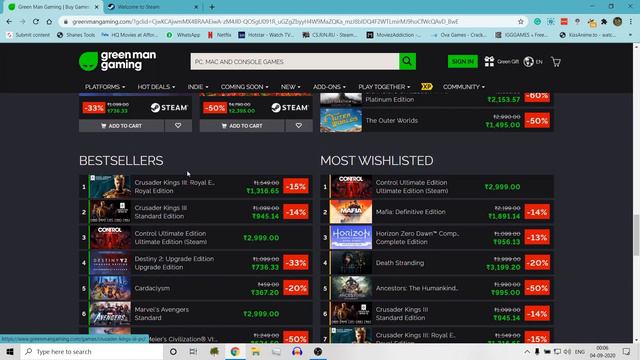Click Horizon Zero Dawn cover thumbnail

click(351, 237)
